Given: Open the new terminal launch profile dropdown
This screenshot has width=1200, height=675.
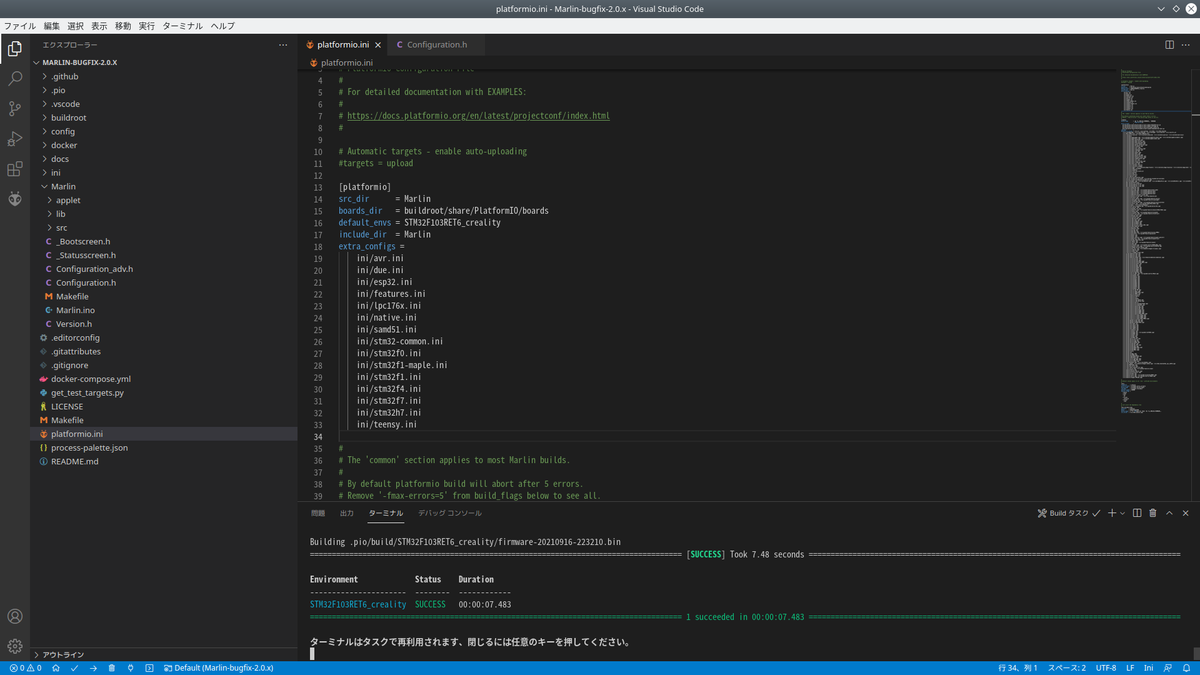Looking at the screenshot, I should point(1123,513).
